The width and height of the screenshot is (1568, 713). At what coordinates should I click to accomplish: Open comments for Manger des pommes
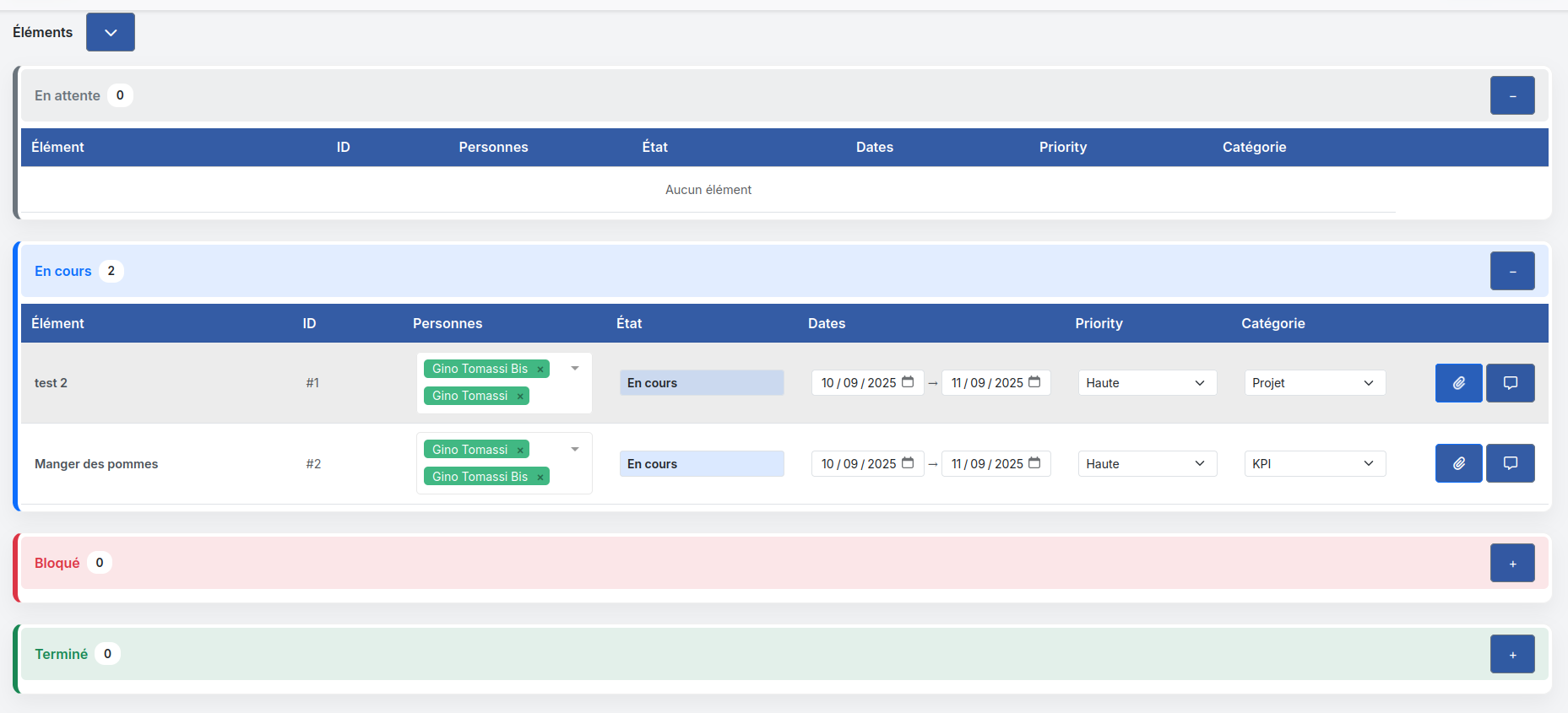click(x=1510, y=463)
